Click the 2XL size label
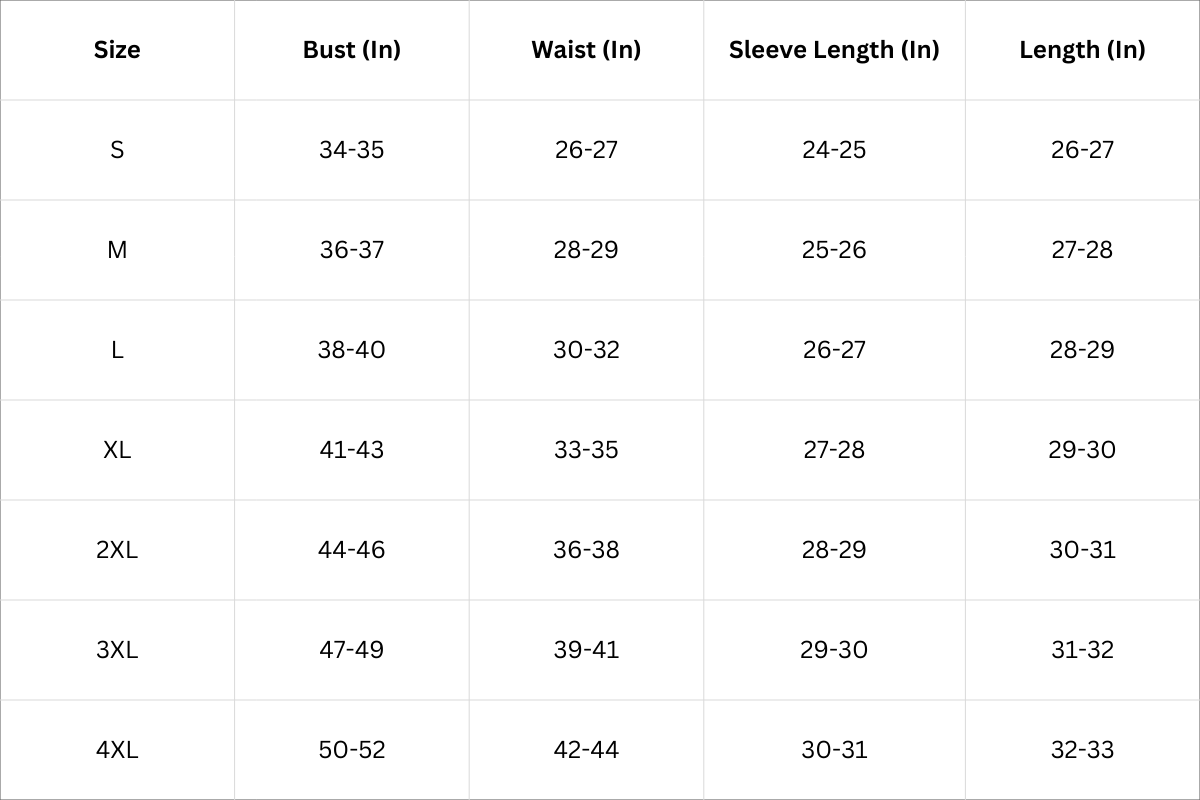This screenshot has height=800, width=1200. (117, 550)
